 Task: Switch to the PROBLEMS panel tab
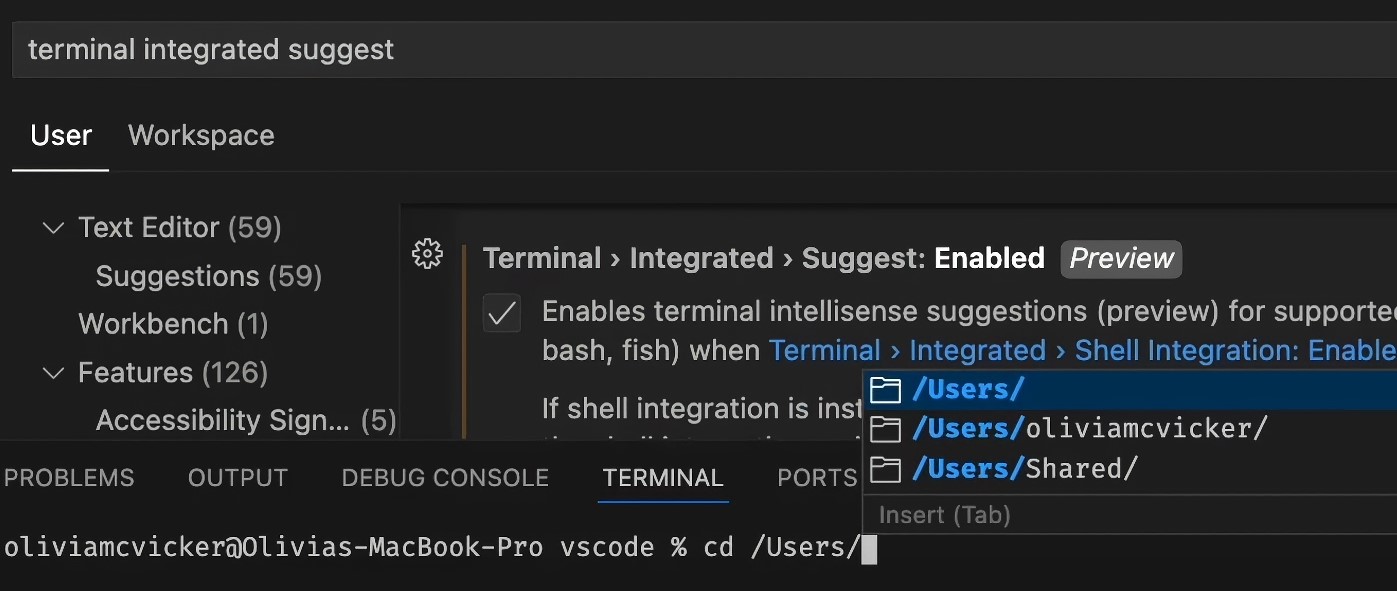pos(69,478)
